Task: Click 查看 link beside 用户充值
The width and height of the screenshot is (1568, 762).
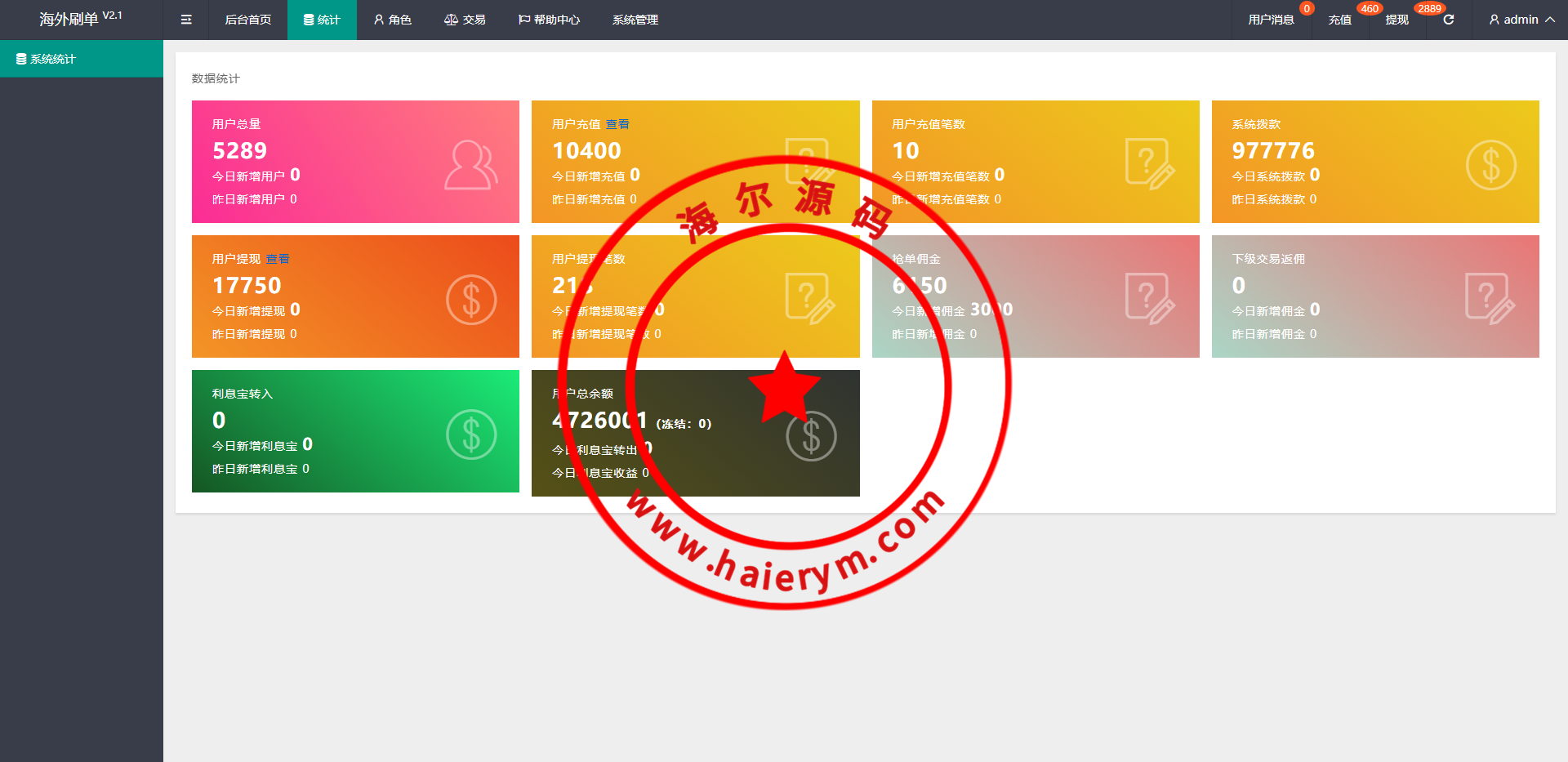Action: pos(617,124)
